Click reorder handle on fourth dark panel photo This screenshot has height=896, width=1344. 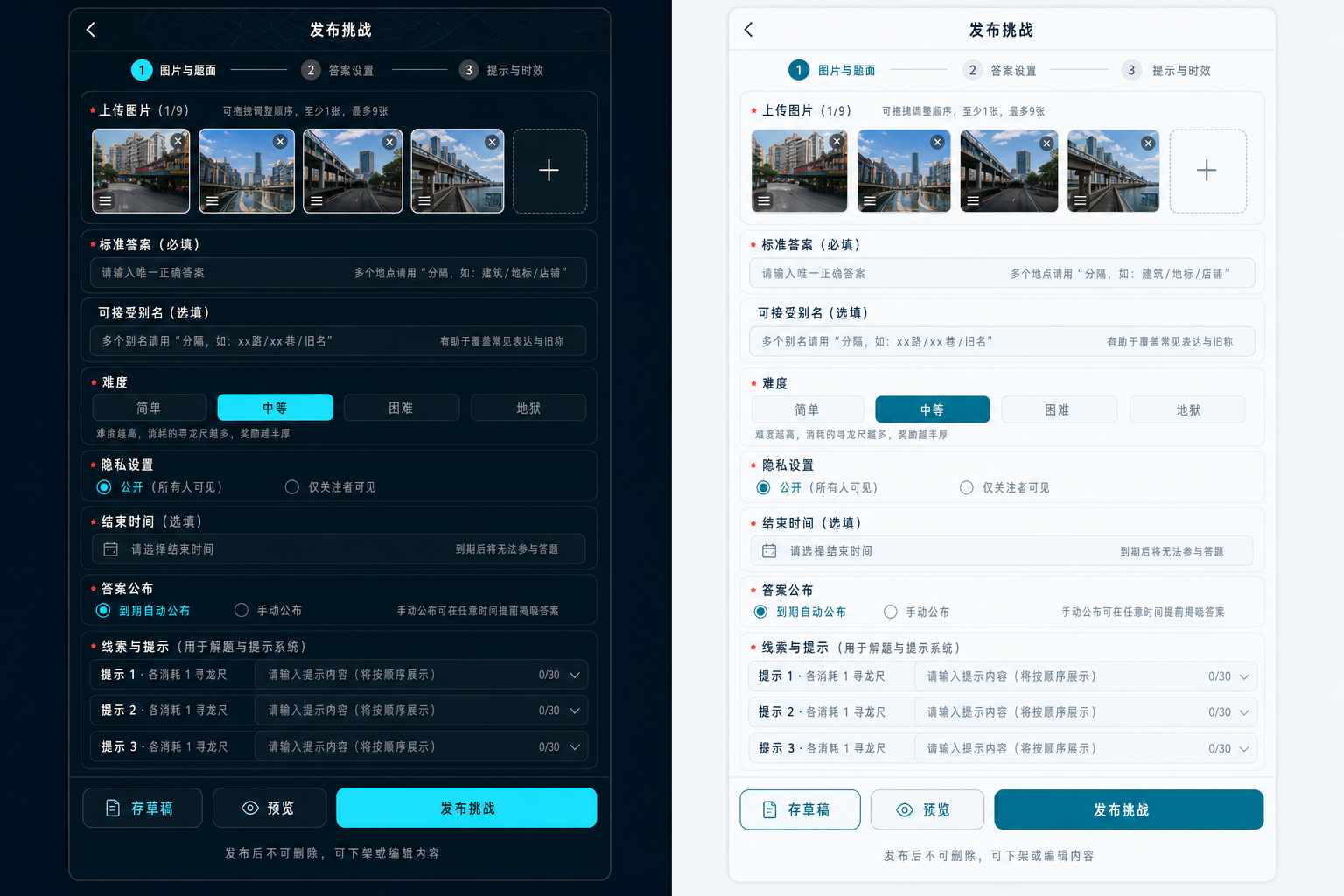[424, 200]
